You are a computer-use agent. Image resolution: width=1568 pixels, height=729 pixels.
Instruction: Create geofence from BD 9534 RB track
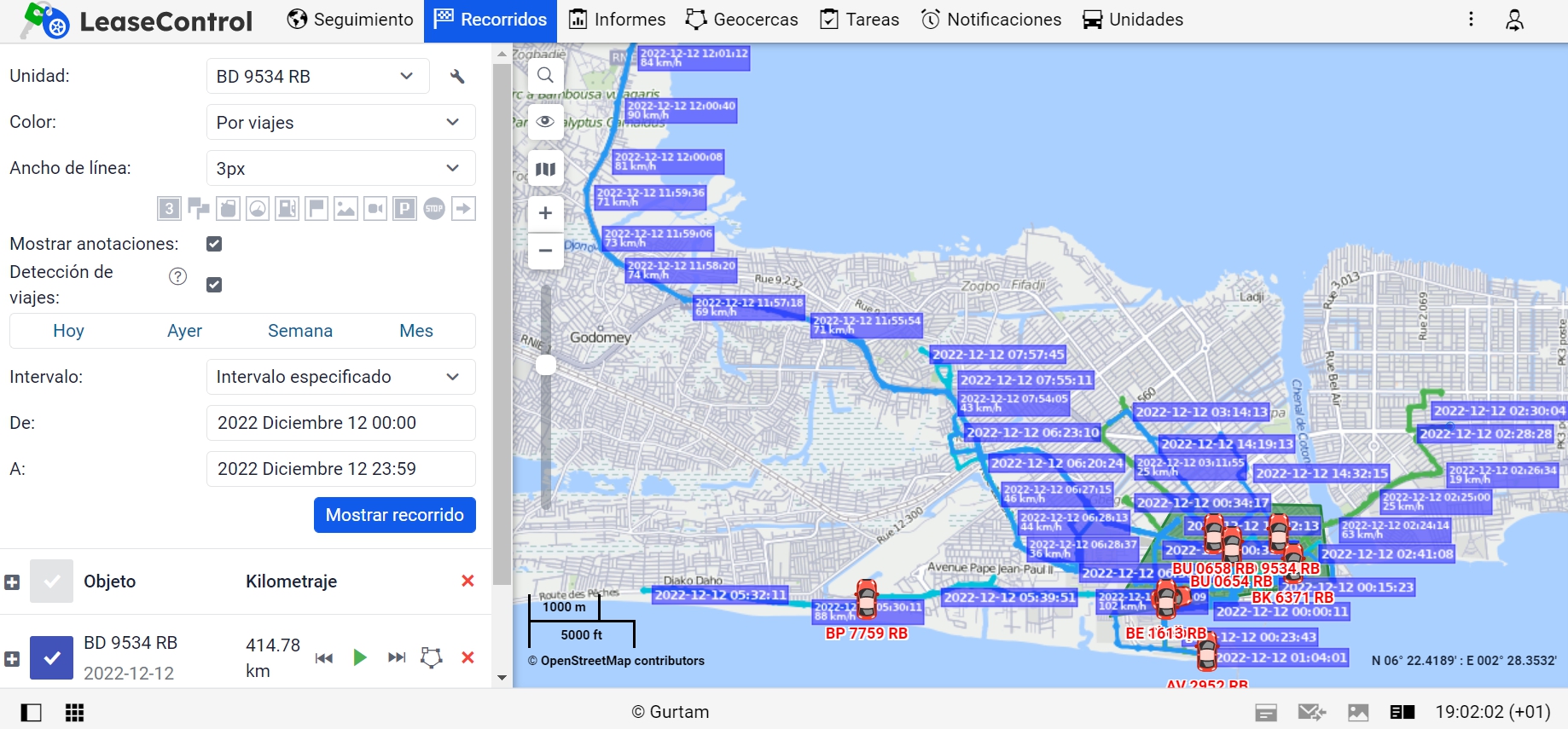[433, 657]
